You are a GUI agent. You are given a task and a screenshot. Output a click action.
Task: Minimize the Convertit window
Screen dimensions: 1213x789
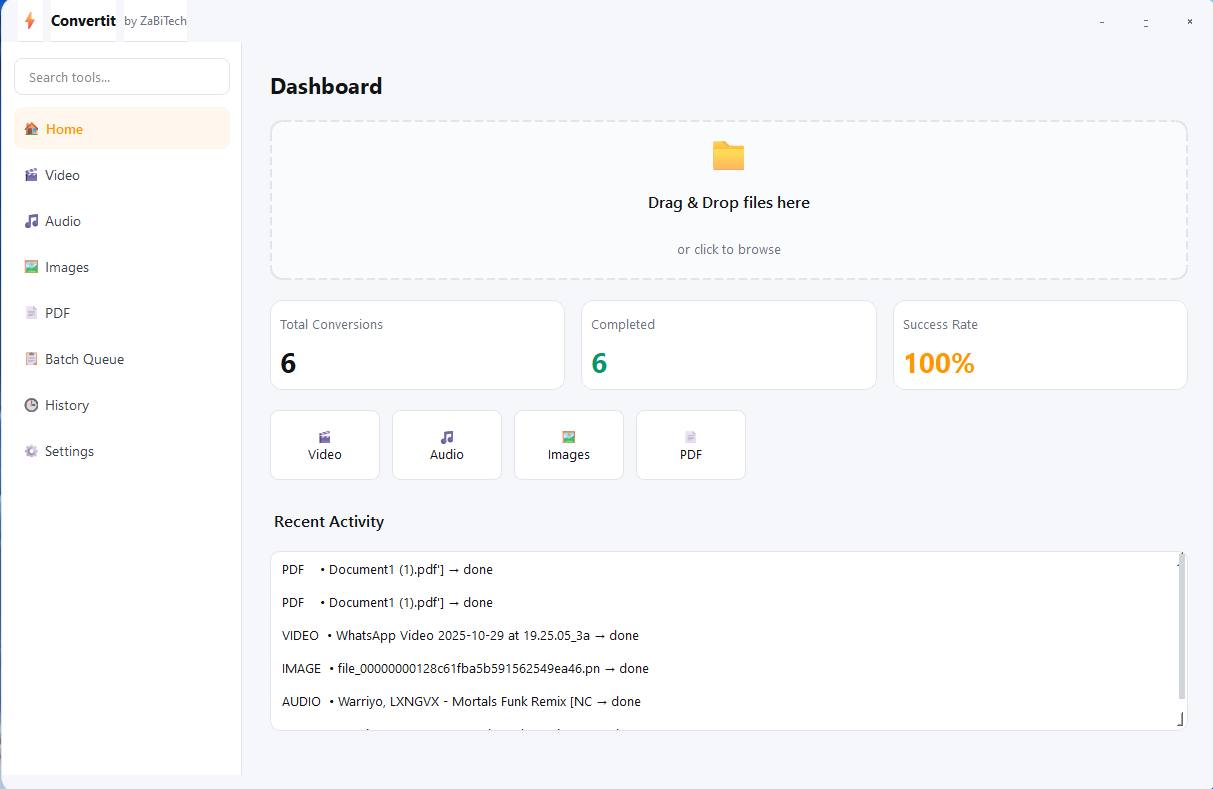click(x=1102, y=21)
